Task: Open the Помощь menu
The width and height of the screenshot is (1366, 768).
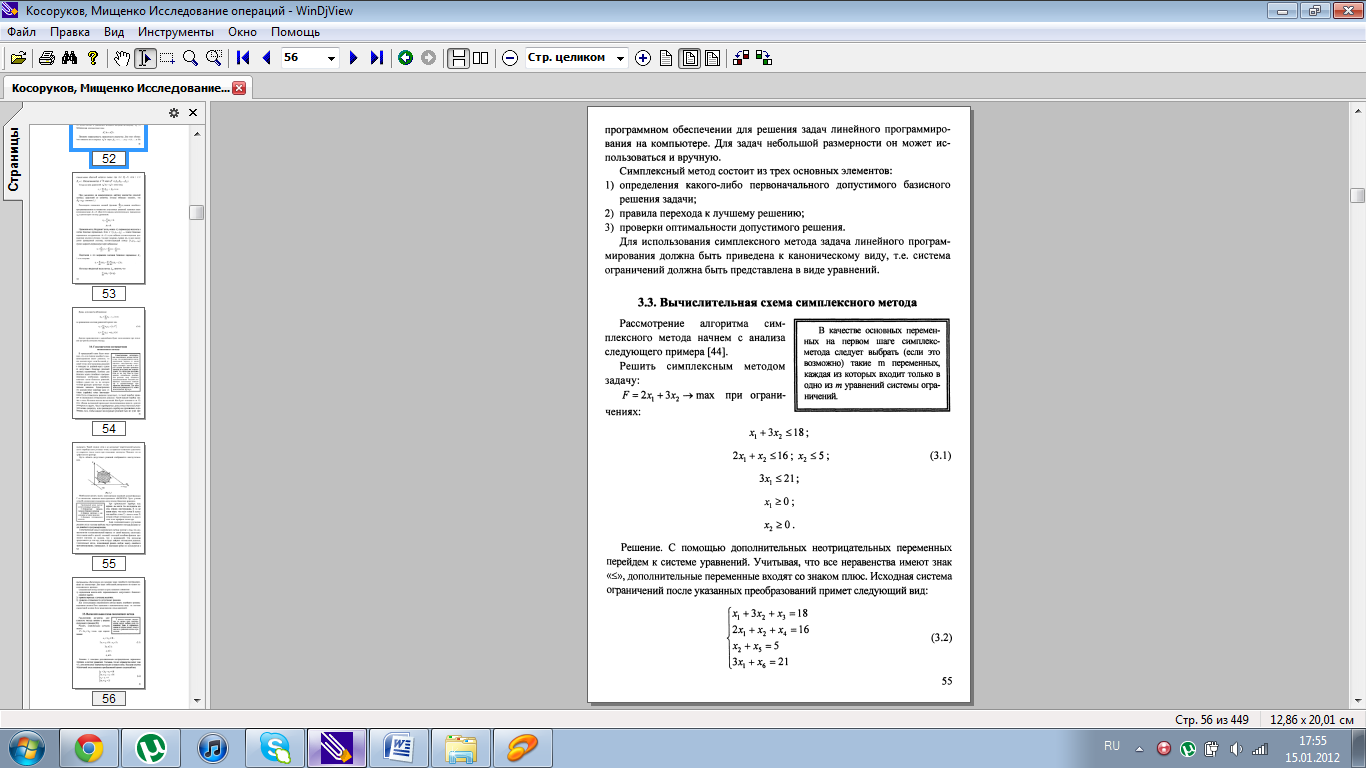Action: pos(295,32)
